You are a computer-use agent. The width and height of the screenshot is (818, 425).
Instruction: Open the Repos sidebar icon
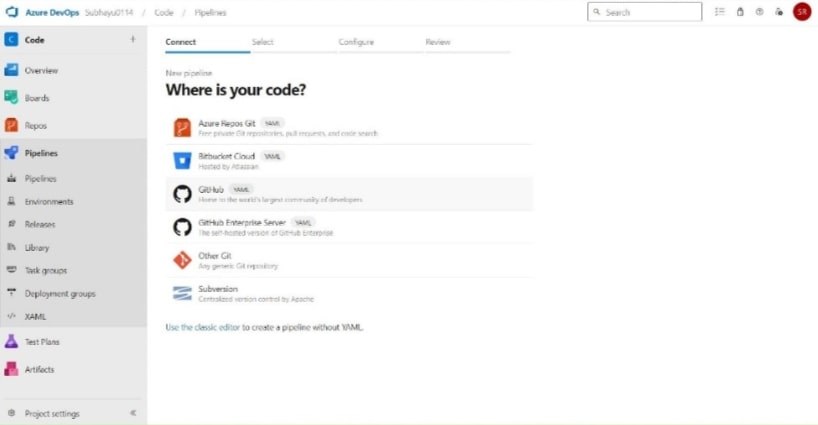click(11, 125)
